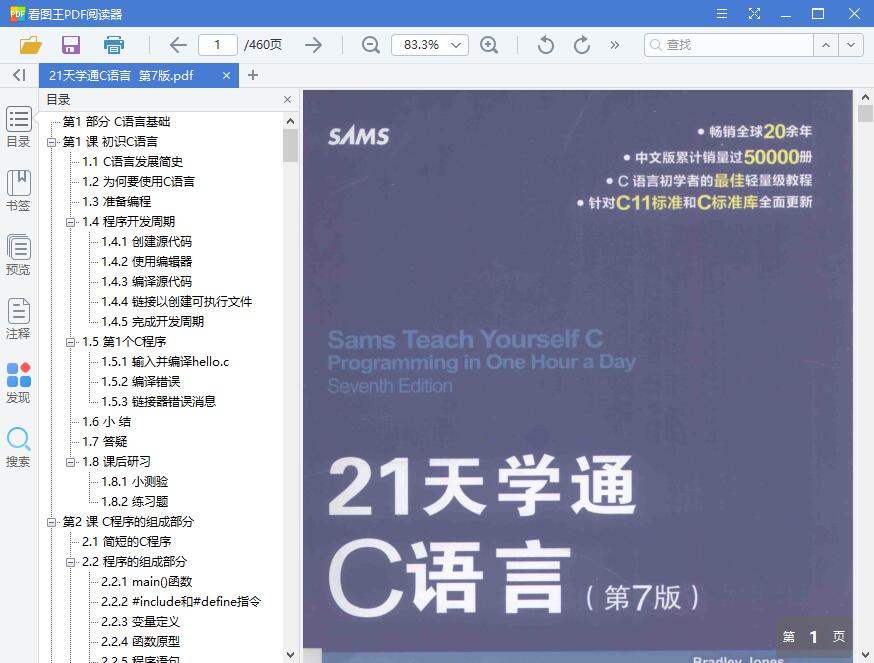Jump to 1.4.5 完成开发周期
The width and height of the screenshot is (874, 663).
click(153, 322)
